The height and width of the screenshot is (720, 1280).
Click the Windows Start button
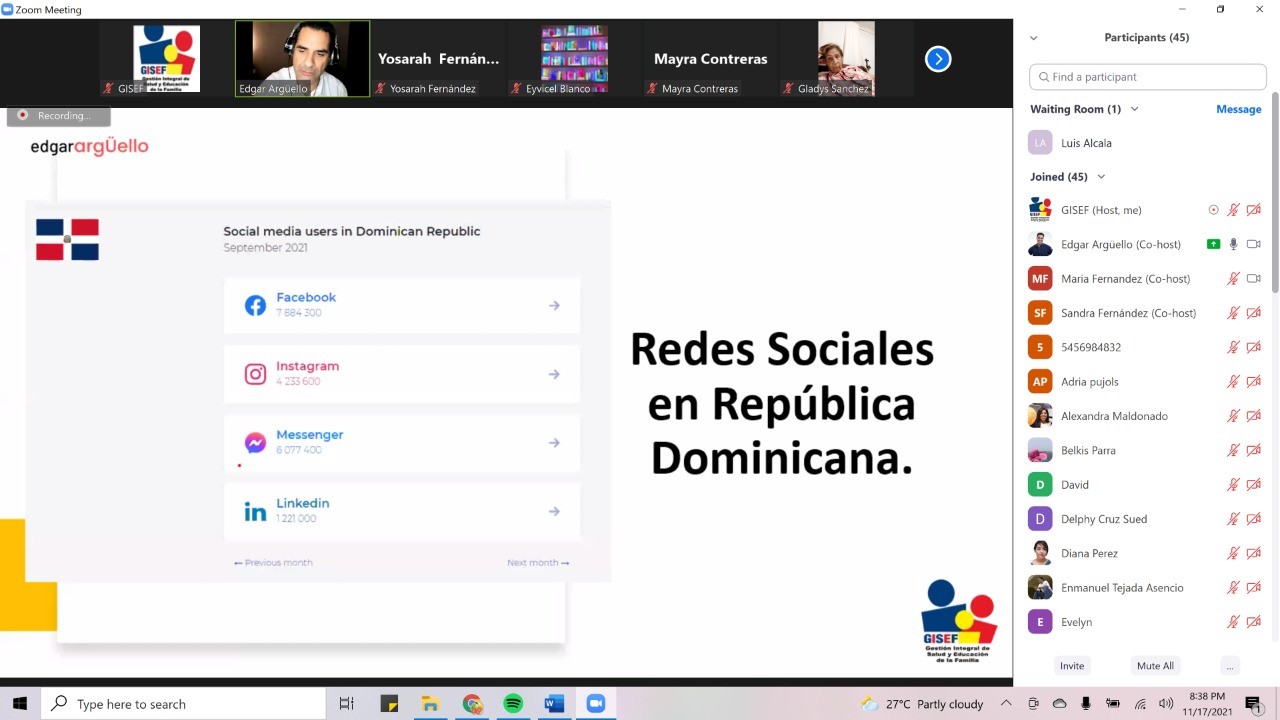20,704
